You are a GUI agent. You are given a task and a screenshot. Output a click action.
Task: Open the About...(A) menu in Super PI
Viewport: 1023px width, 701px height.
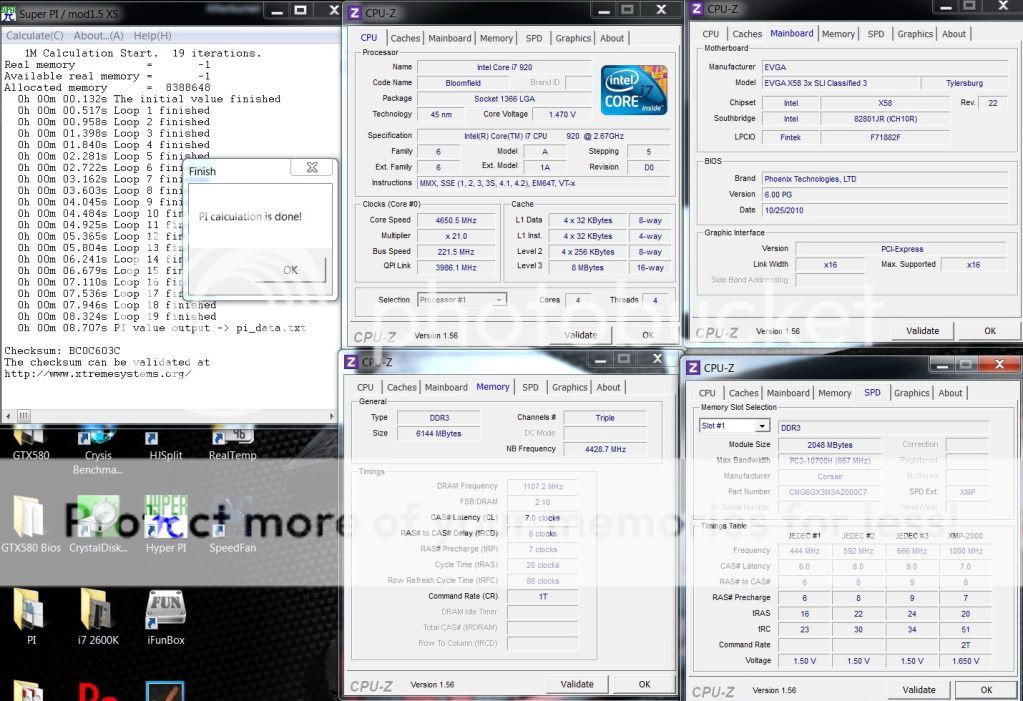click(x=98, y=36)
